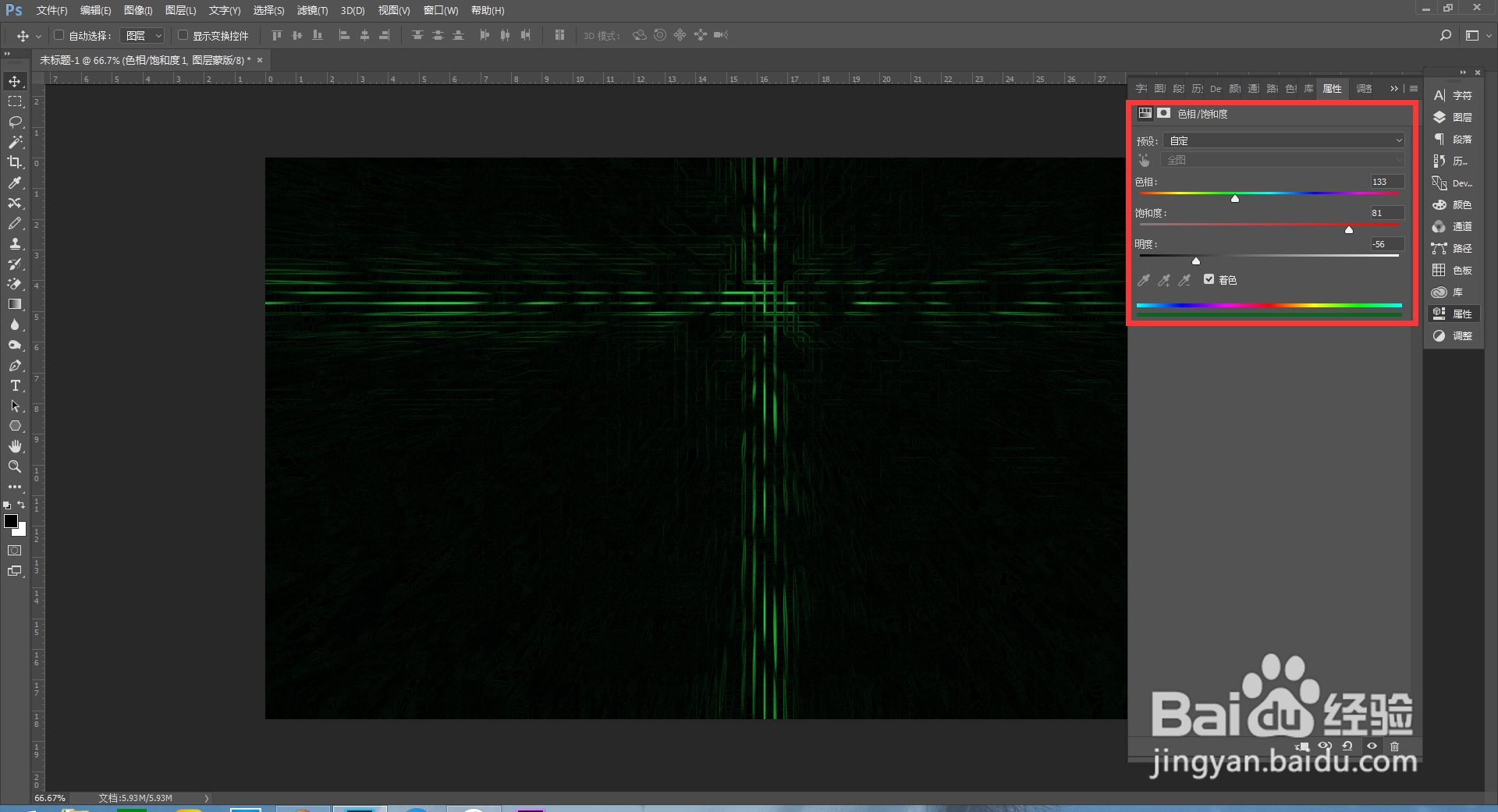This screenshot has height=812, width=1498.
Task: Reset default foreground and background colors
Action: click(7, 505)
